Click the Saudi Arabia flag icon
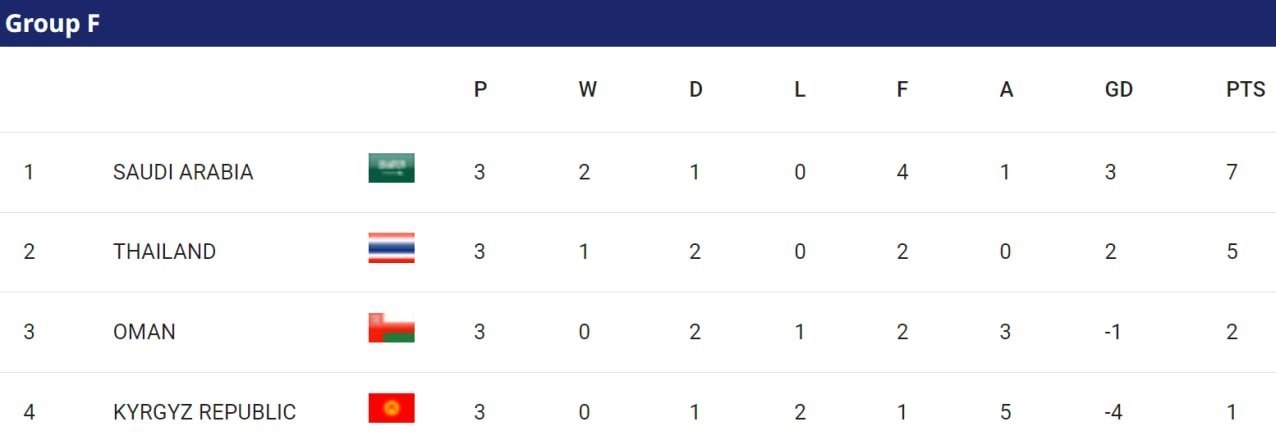 coord(391,169)
